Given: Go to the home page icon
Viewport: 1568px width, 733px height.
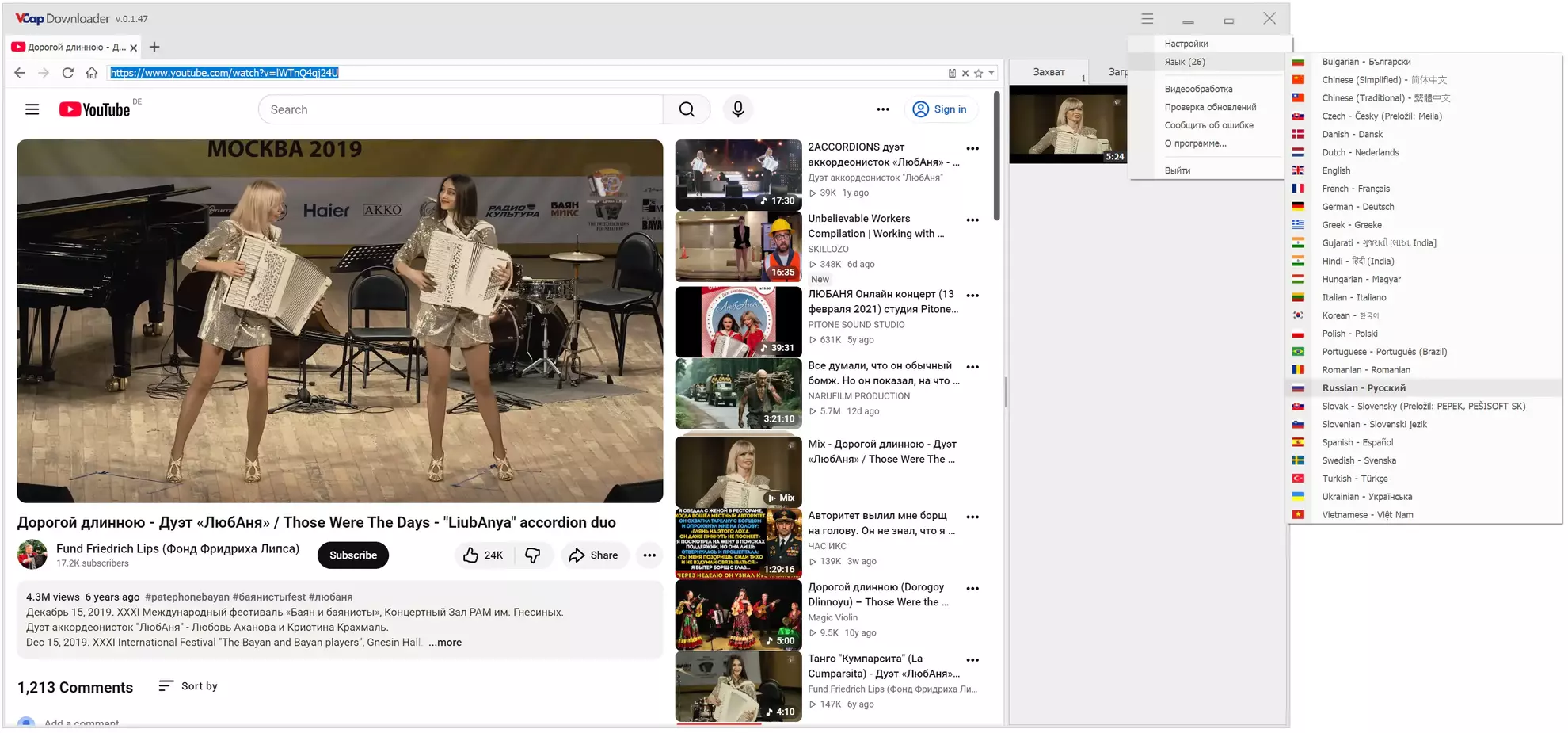Looking at the screenshot, I should coord(92,73).
